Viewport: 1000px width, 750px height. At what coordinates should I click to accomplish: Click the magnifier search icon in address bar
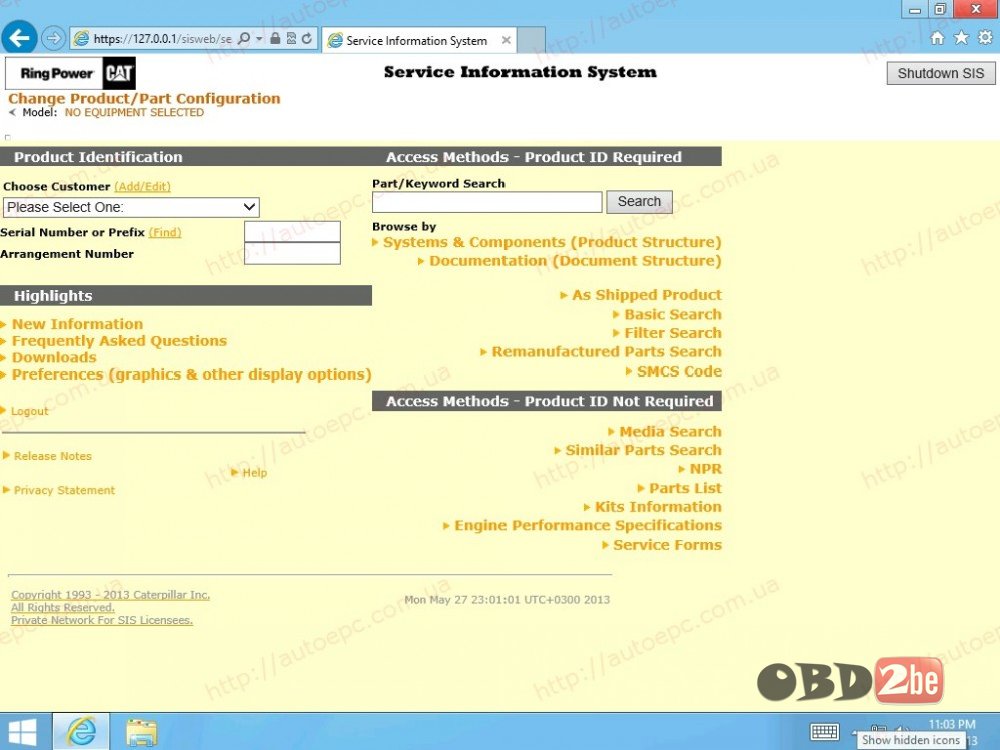click(x=244, y=39)
